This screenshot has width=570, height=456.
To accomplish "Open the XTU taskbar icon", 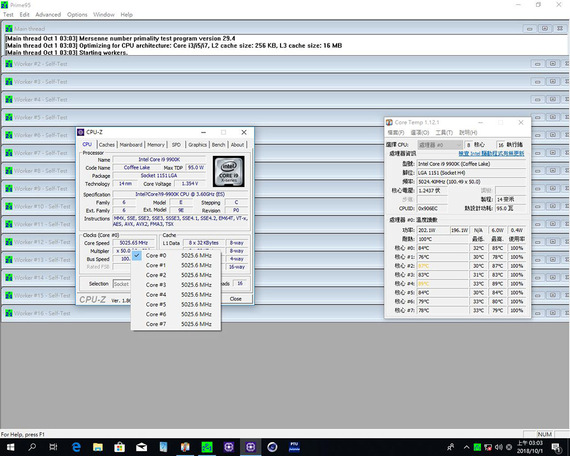I will pyautogui.click(x=294, y=447).
